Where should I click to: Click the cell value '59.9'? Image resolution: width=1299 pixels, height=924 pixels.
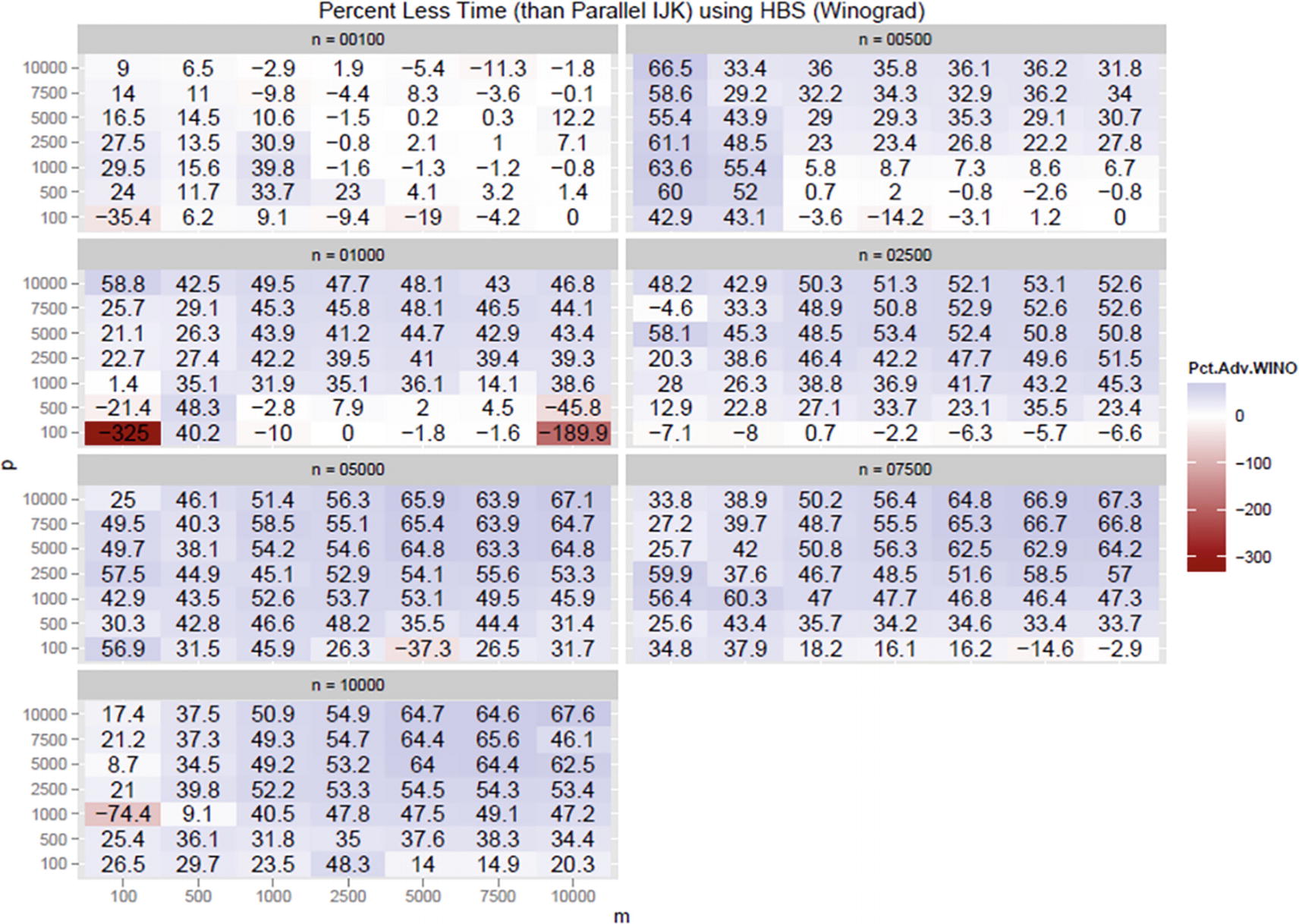670,574
